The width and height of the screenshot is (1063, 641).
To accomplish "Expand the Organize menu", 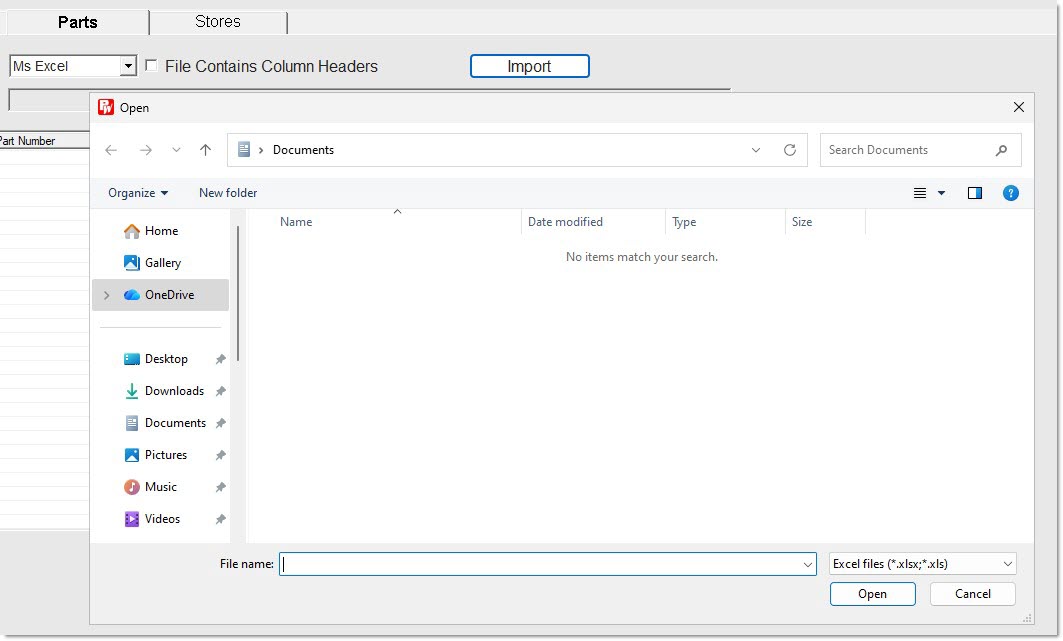I will click(138, 193).
